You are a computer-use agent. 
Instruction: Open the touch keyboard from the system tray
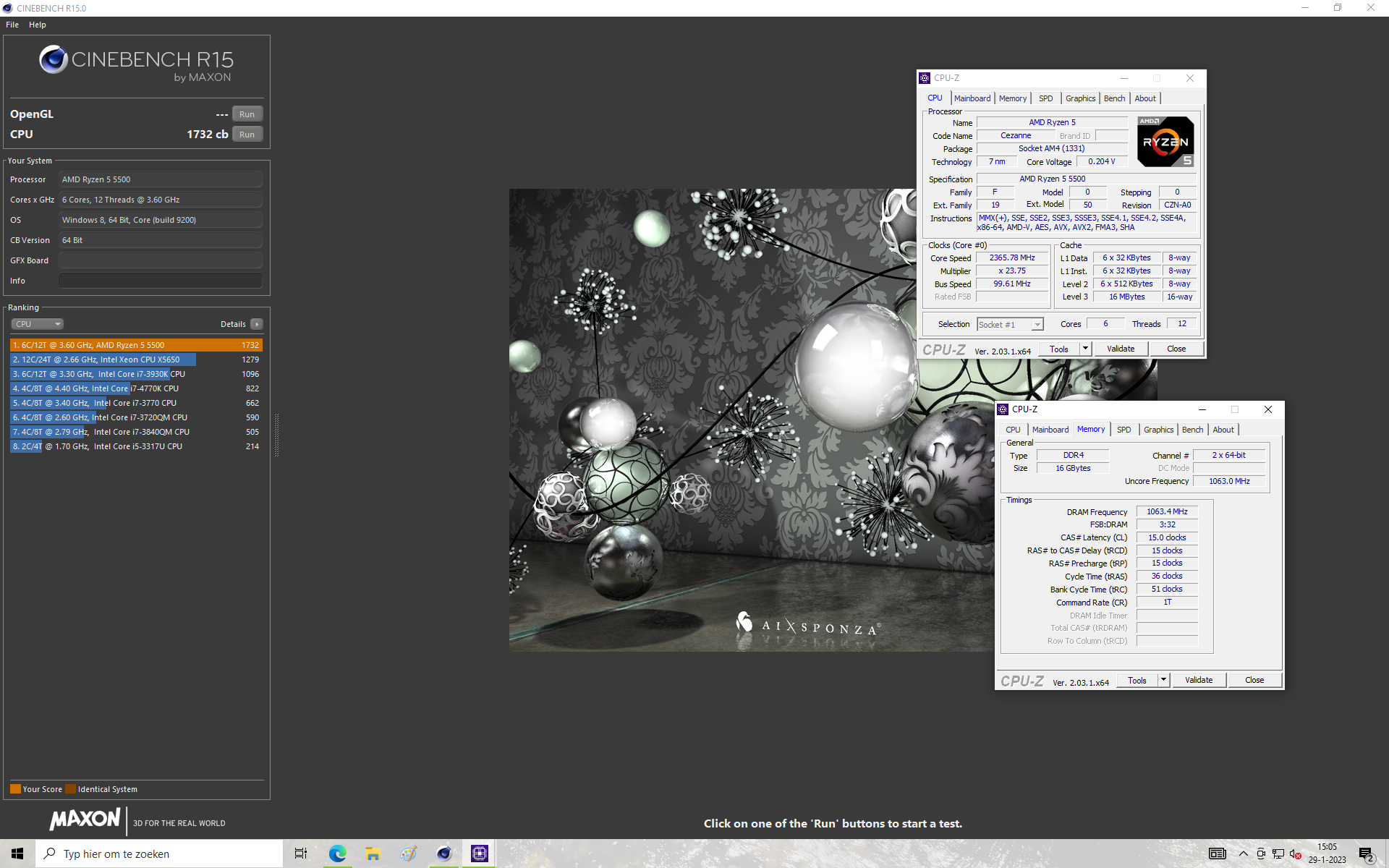pos(1218,854)
